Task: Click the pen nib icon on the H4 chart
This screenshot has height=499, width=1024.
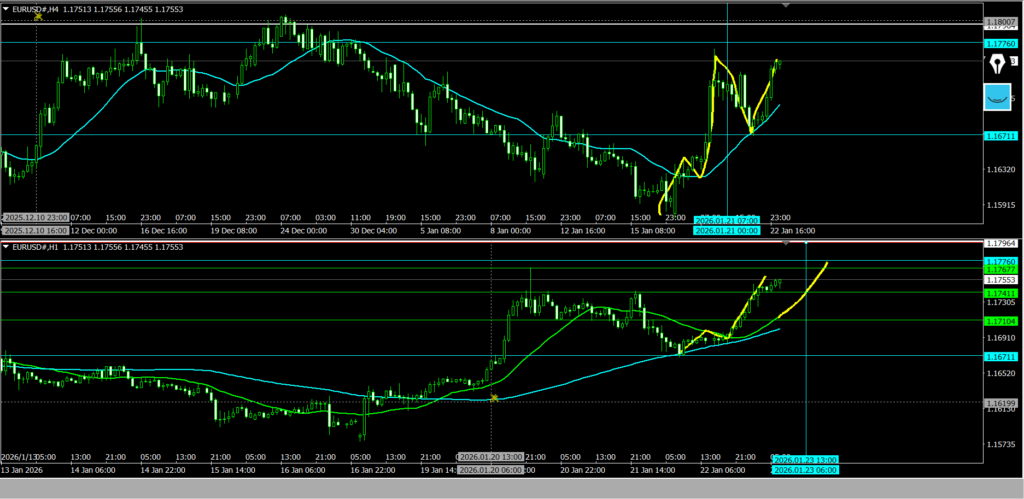Action: 997,65
